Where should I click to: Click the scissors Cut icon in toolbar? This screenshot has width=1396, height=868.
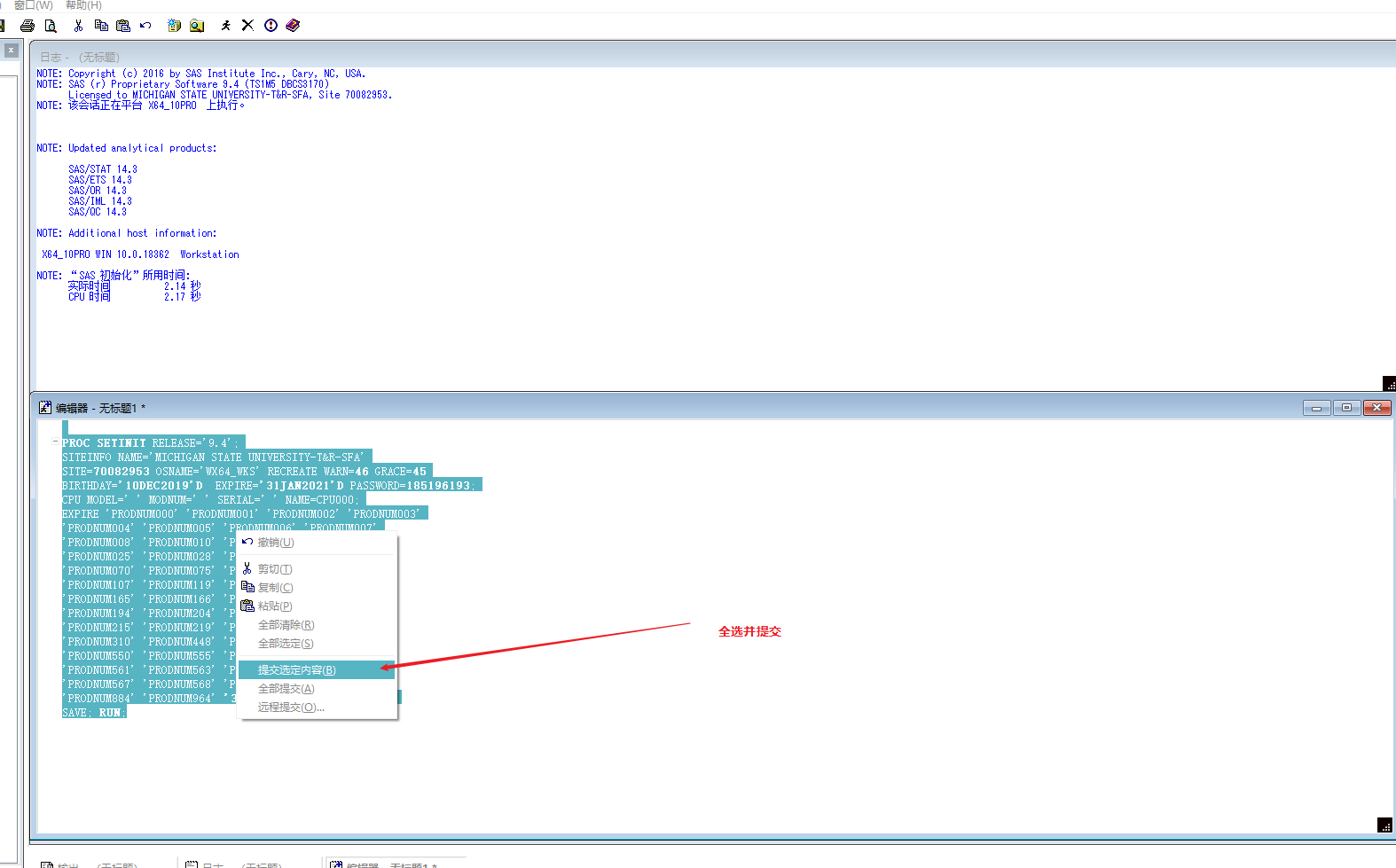(79, 26)
